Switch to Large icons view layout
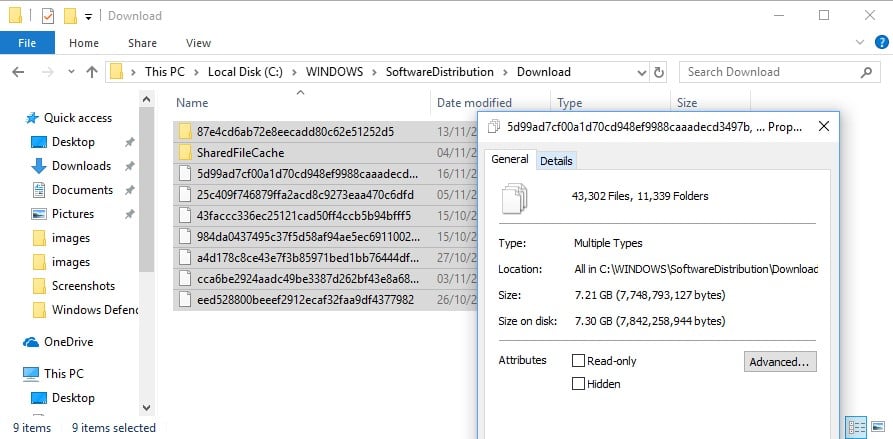893x439 pixels. pos(877,426)
